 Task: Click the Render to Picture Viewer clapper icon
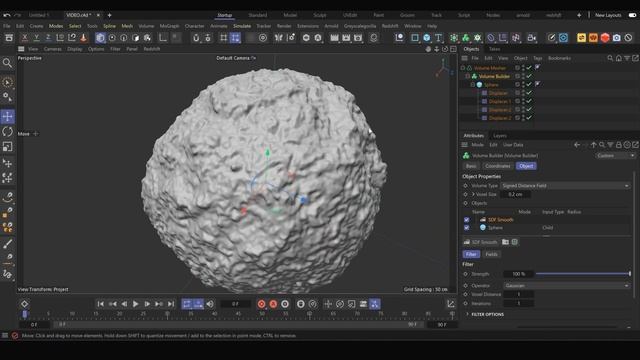tap(346, 38)
